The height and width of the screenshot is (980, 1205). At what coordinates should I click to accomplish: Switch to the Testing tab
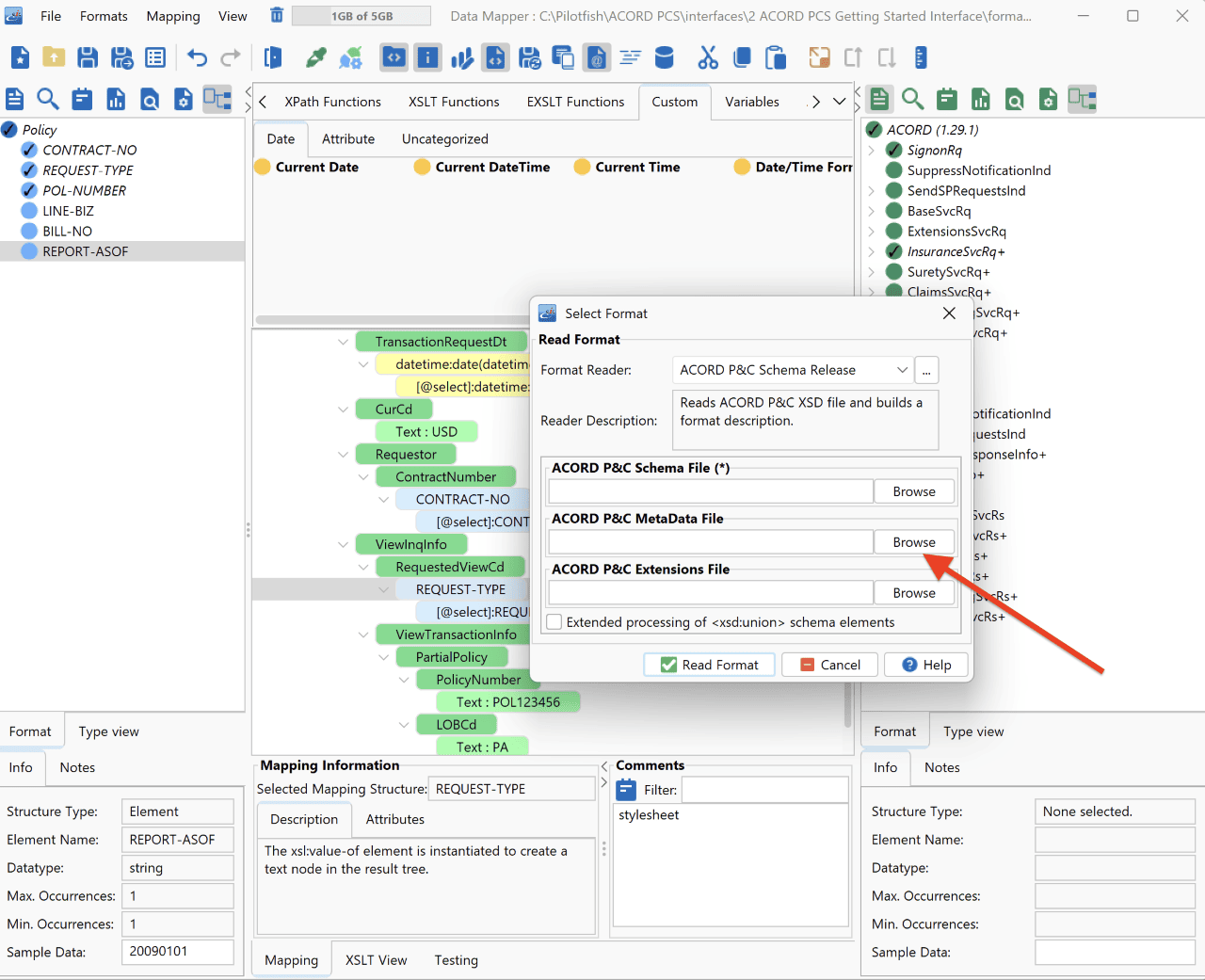(457, 960)
